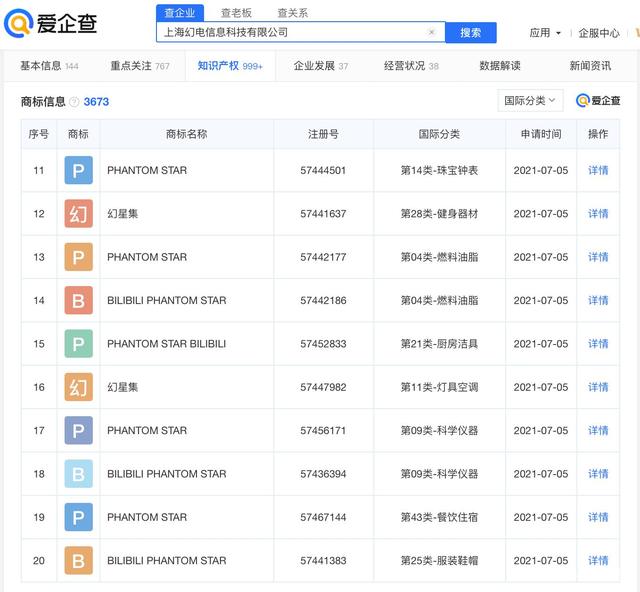Click 第28类-健身器材 category cell
This screenshot has width=640, height=592.
pyautogui.click(x=439, y=214)
